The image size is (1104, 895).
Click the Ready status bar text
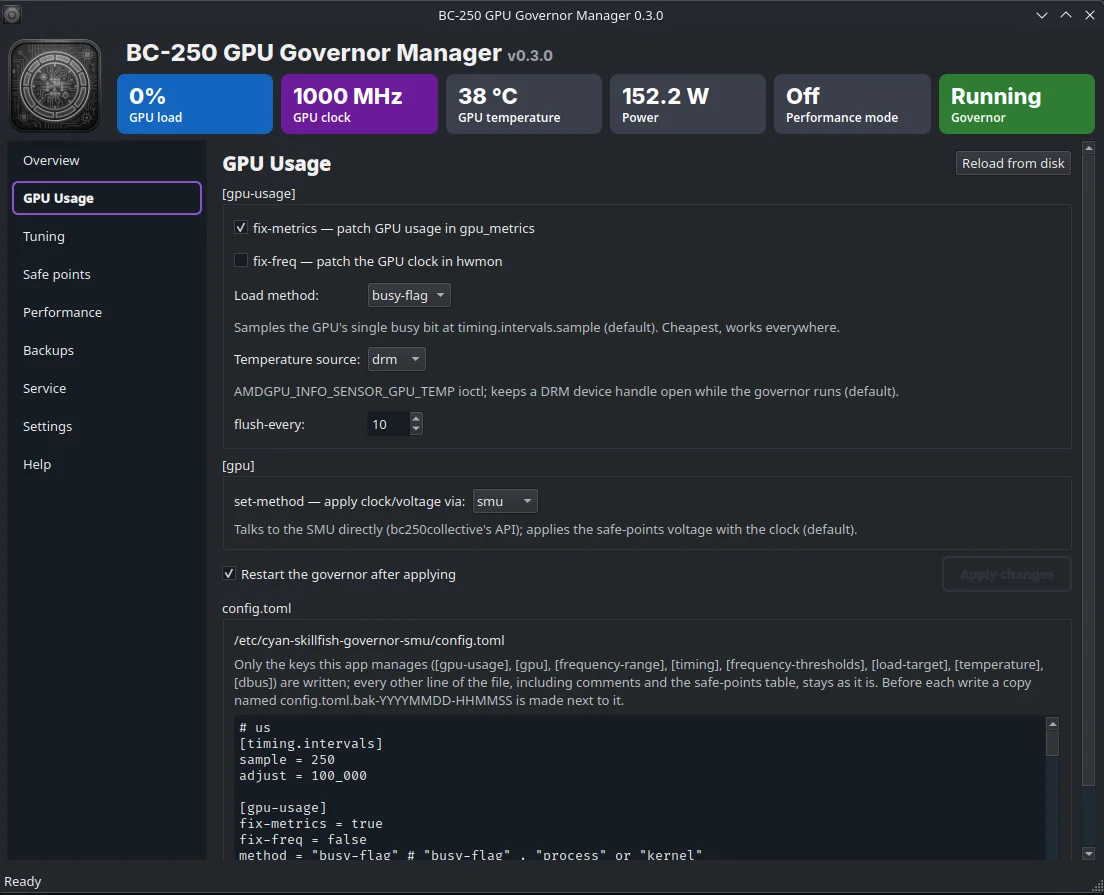coord(23,882)
